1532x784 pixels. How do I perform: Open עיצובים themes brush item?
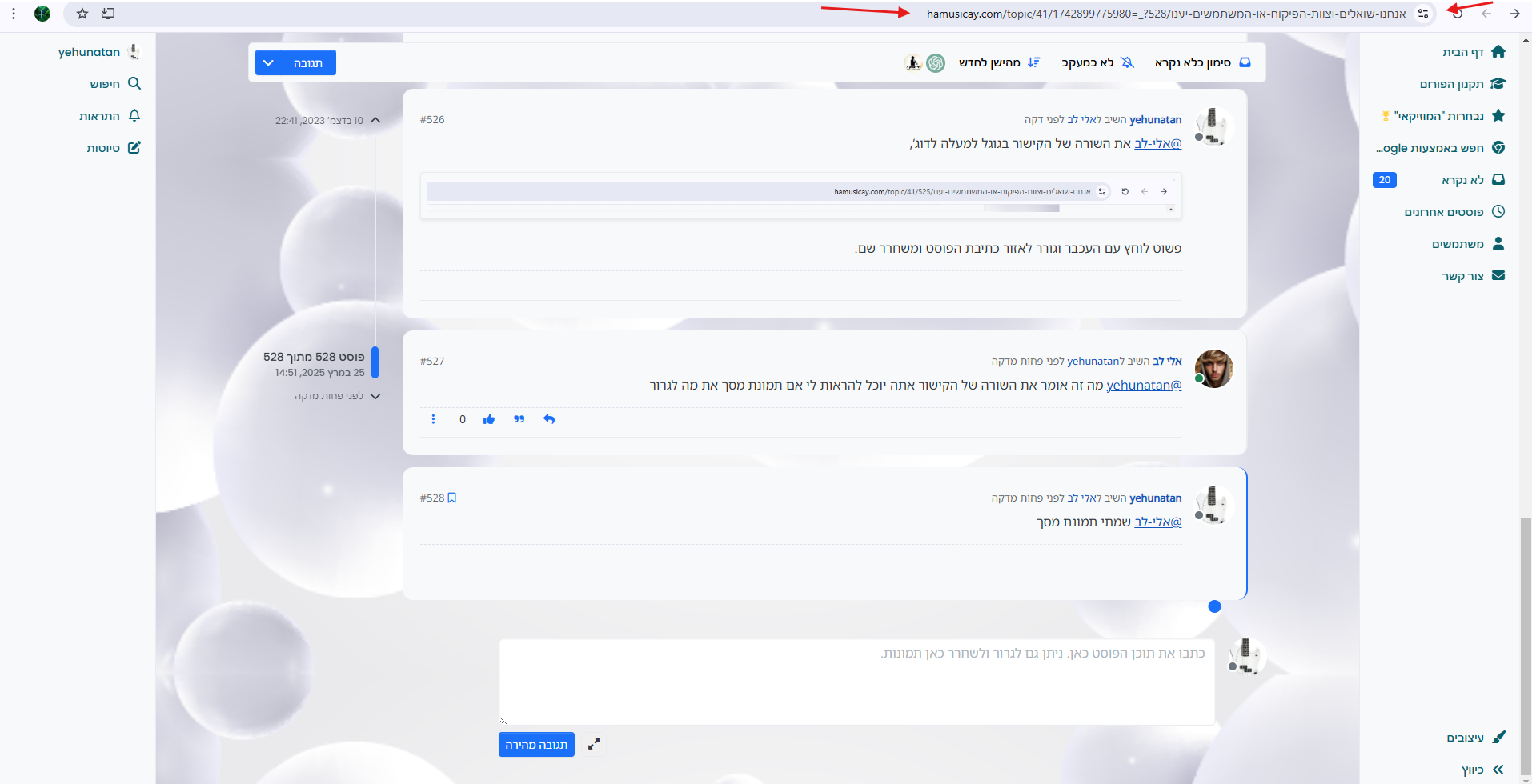point(1476,738)
